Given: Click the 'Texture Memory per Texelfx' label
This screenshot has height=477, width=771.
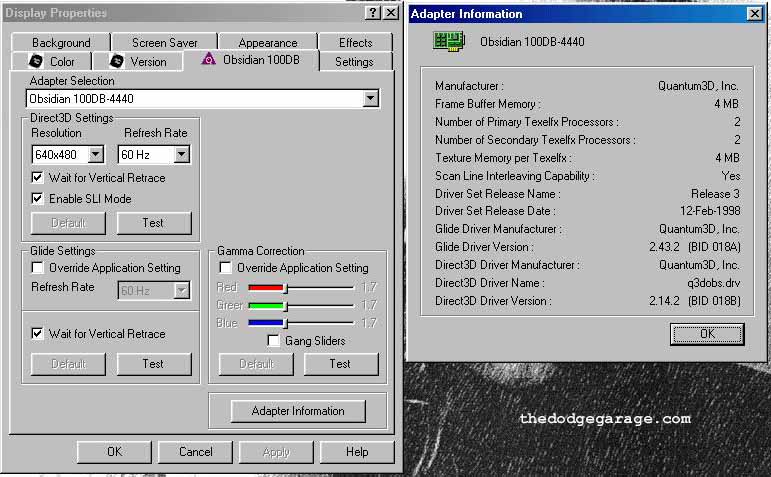Looking at the screenshot, I should [x=503, y=158].
